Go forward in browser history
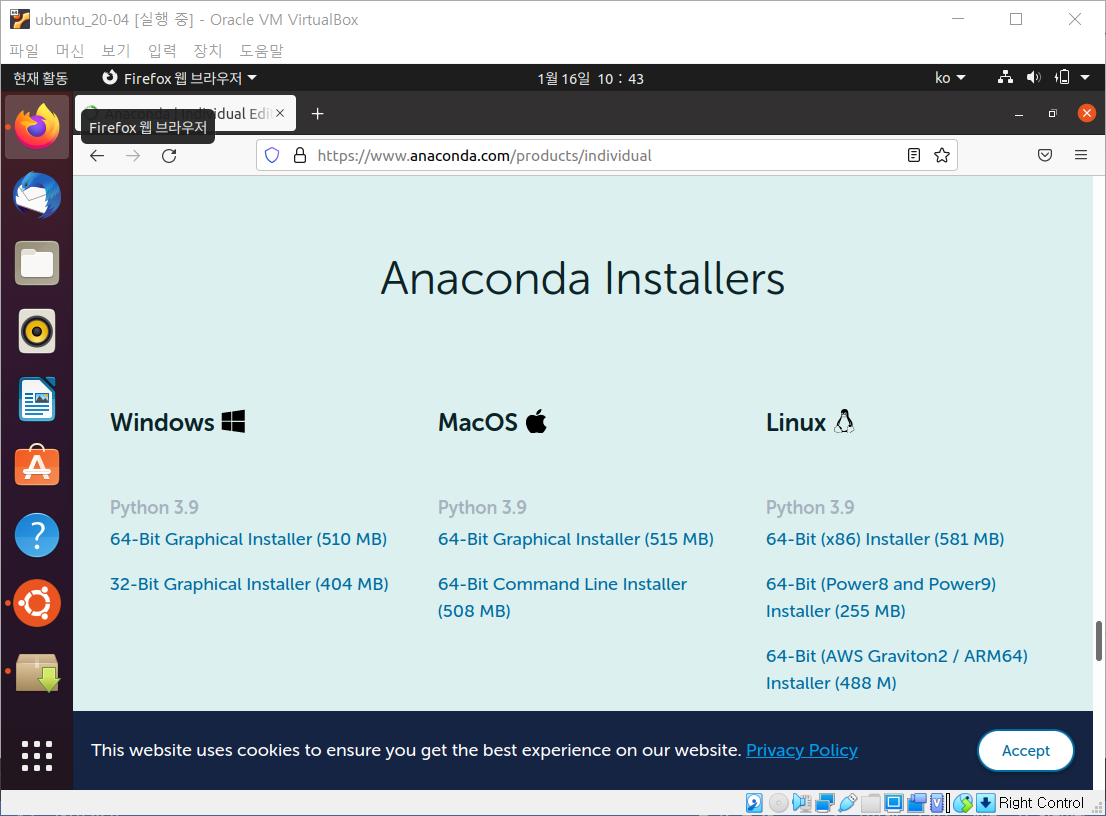This screenshot has width=1106, height=816. click(x=133, y=155)
